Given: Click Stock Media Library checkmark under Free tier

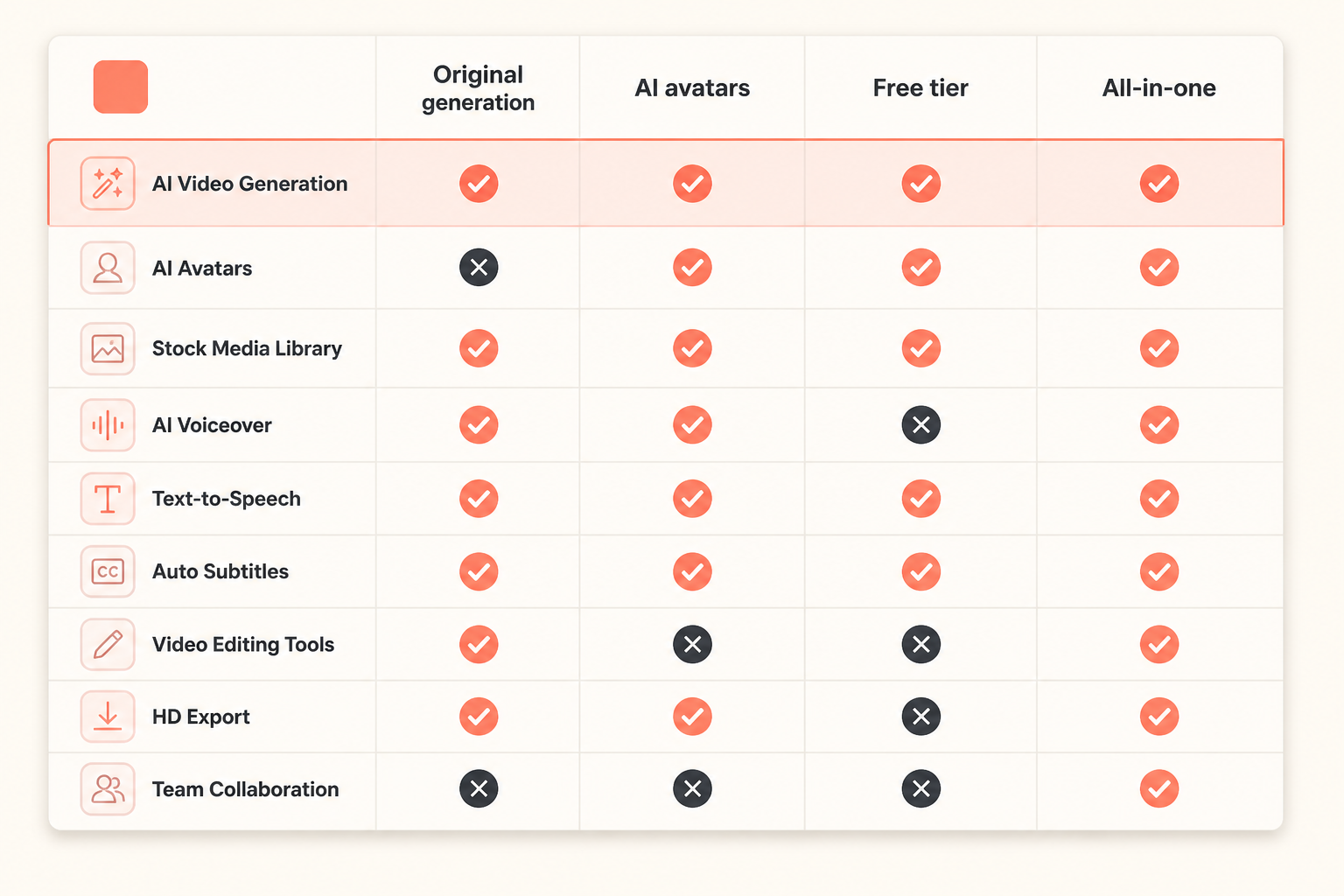Looking at the screenshot, I should [x=921, y=348].
